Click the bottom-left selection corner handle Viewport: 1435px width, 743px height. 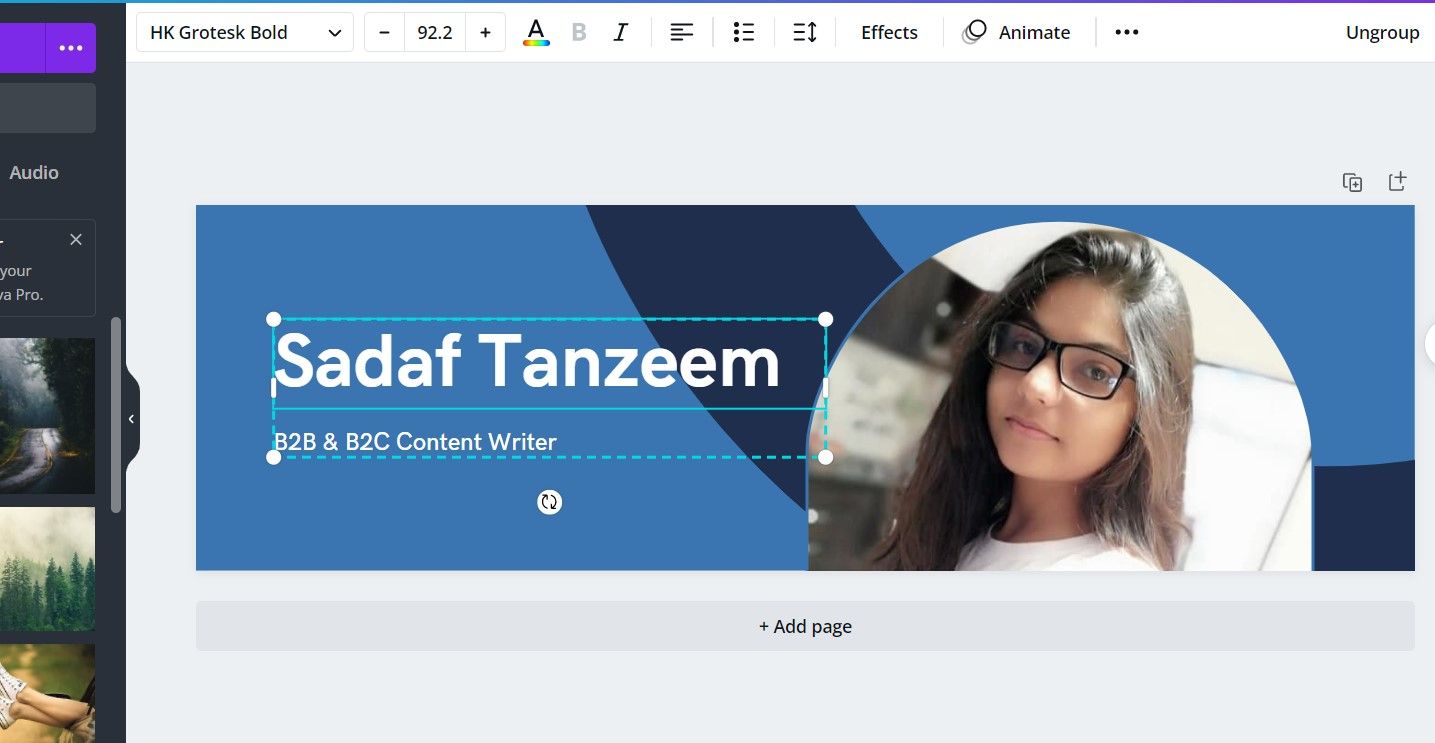click(274, 457)
